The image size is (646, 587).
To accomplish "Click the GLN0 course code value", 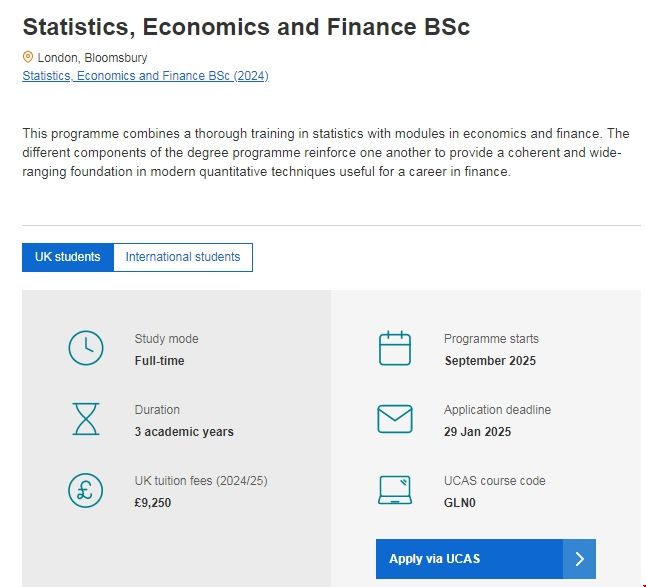I will tap(460, 503).
